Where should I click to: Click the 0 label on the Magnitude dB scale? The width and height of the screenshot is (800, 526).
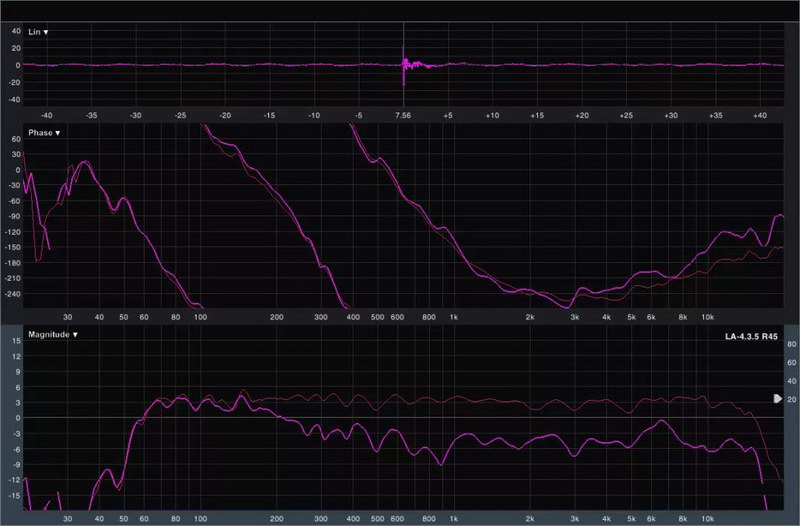click(18, 418)
